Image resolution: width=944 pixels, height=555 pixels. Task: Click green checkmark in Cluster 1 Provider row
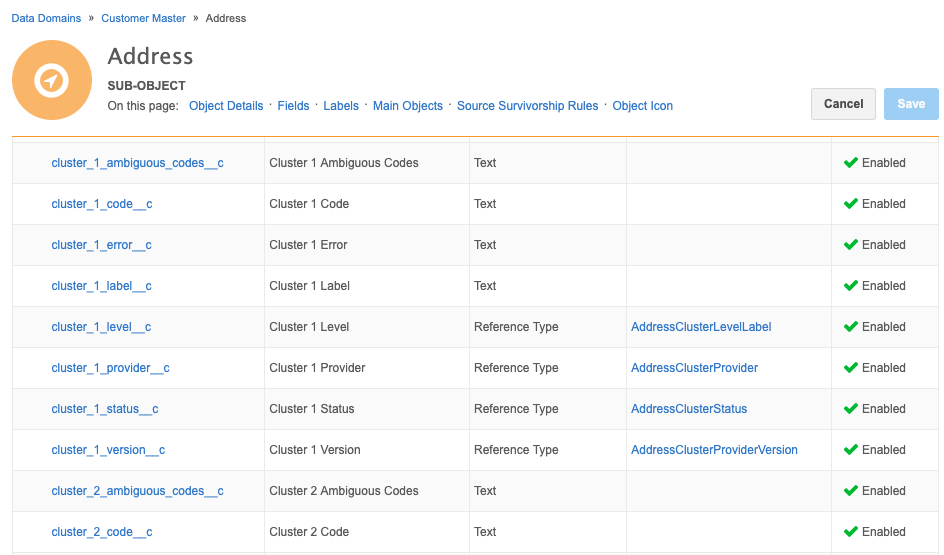click(x=851, y=368)
